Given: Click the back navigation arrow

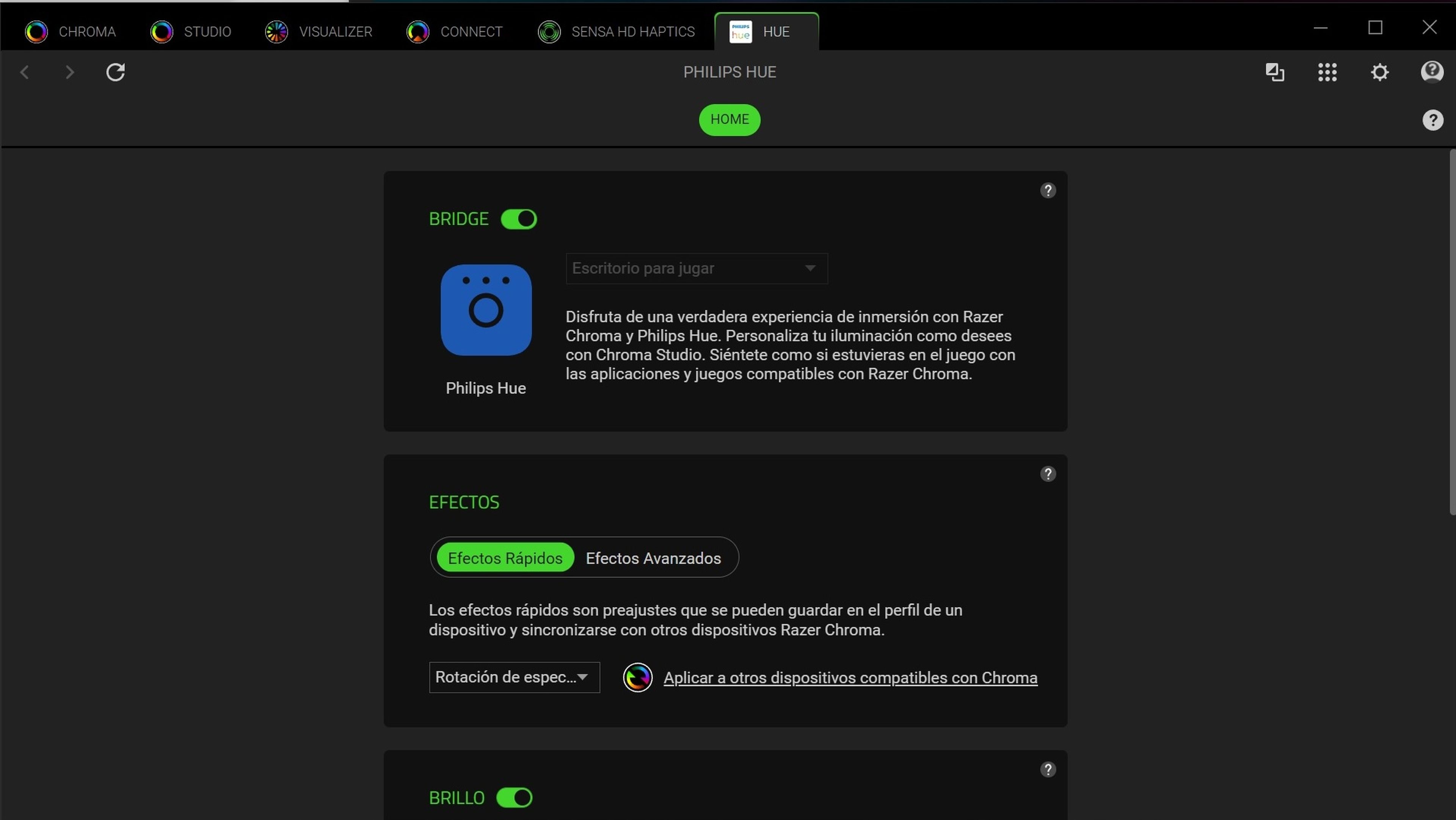Looking at the screenshot, I should 25,72.
